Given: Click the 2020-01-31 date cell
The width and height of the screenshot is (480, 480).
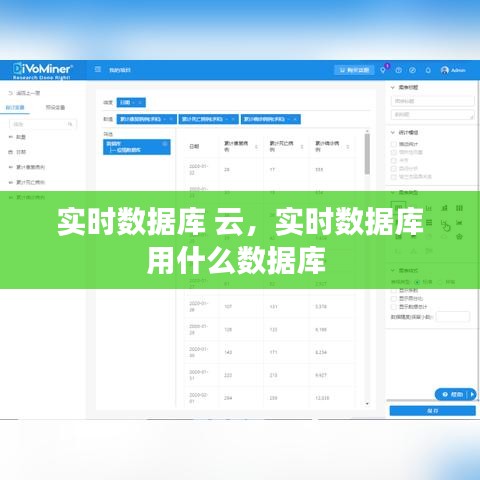Looking at the screenshot, I should (x=198, y=375).
